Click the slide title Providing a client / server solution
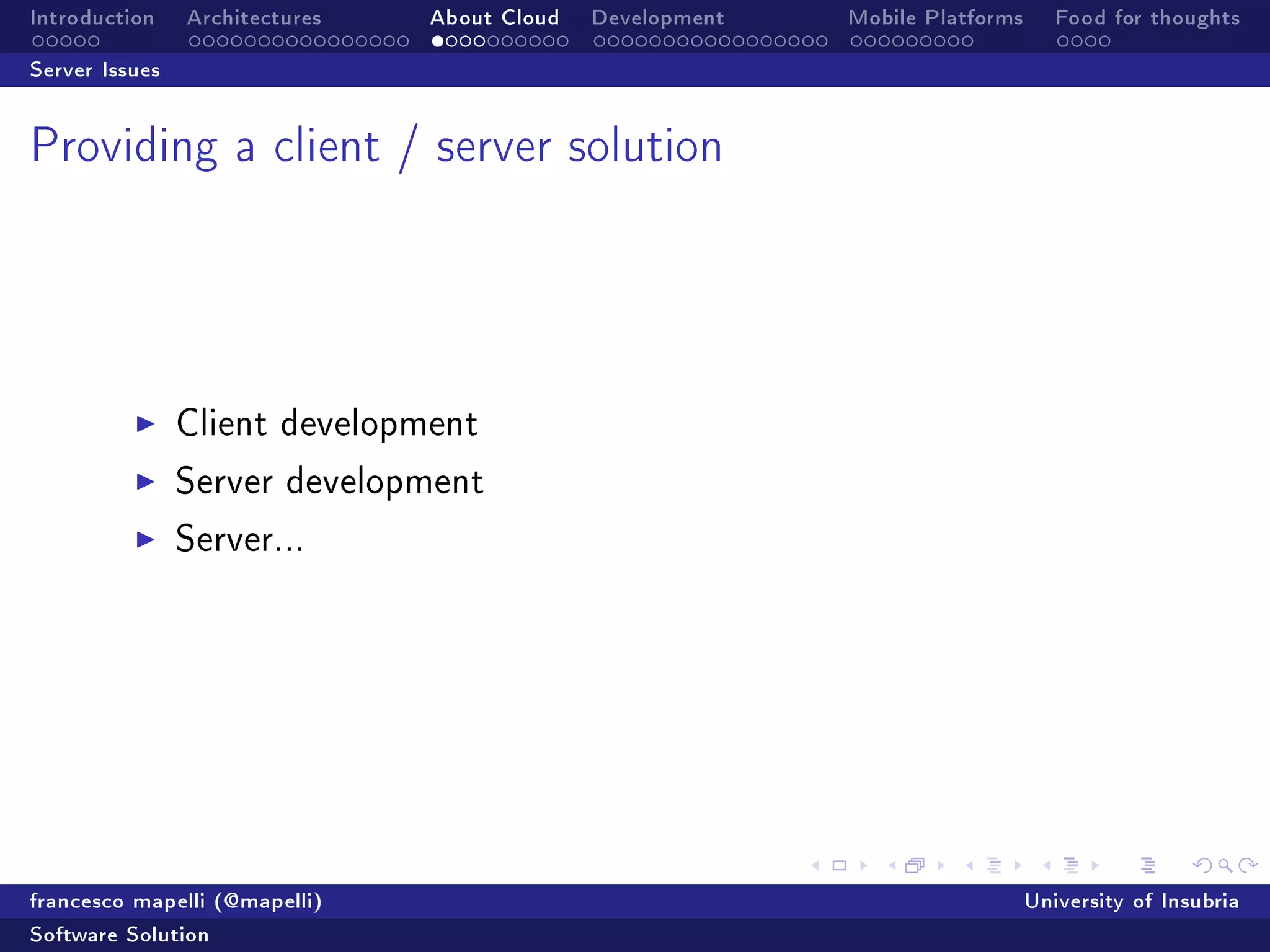 click(x=376, y=146)
